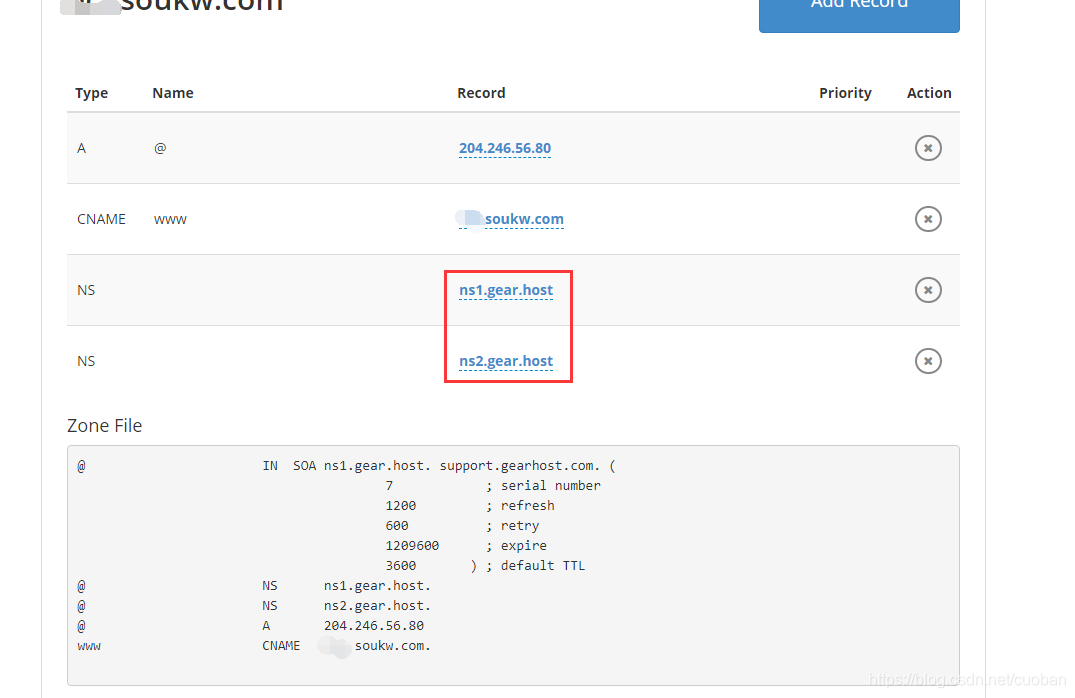The width and height of the screenshot is (1075, 698).
Task: Delete the ns2.gear.host NS record
Action: click(928, 361)
